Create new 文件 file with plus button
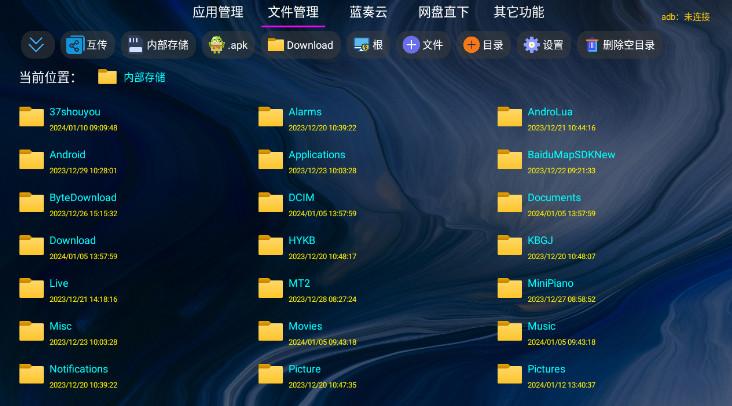The width and height of the screenshot is (732, 406). point(423,45)
